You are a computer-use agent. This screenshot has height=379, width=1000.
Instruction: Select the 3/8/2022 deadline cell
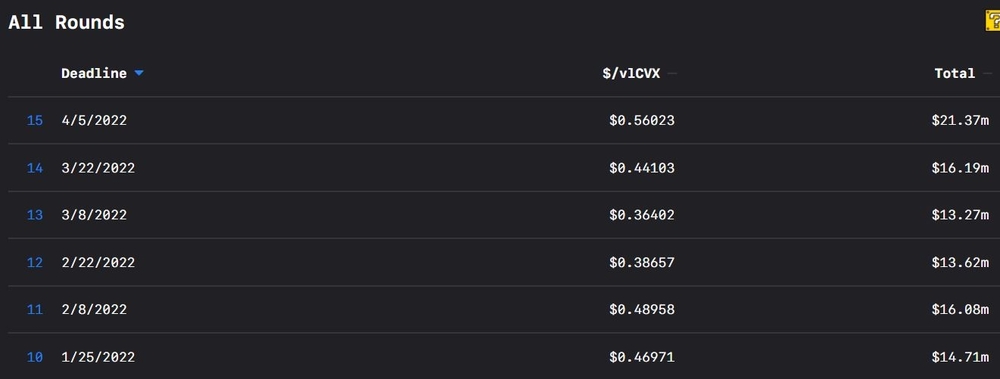(94, 215)
